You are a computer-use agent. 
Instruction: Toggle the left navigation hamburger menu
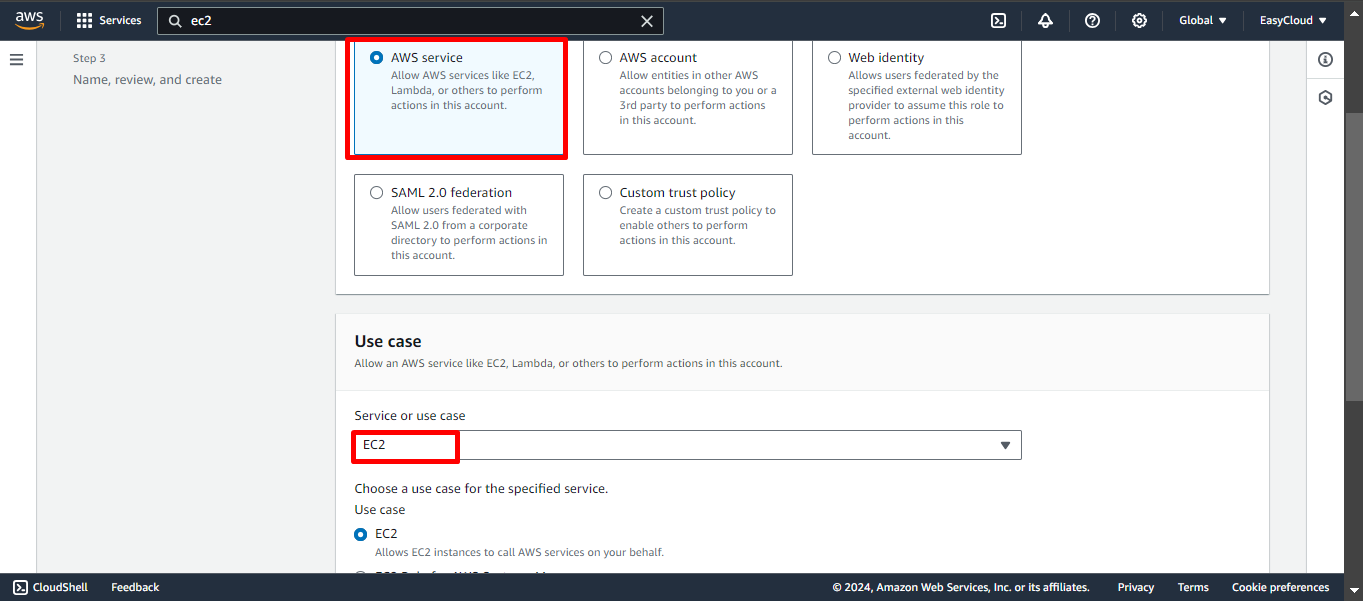pyautogui.click(x=16, y=60)
